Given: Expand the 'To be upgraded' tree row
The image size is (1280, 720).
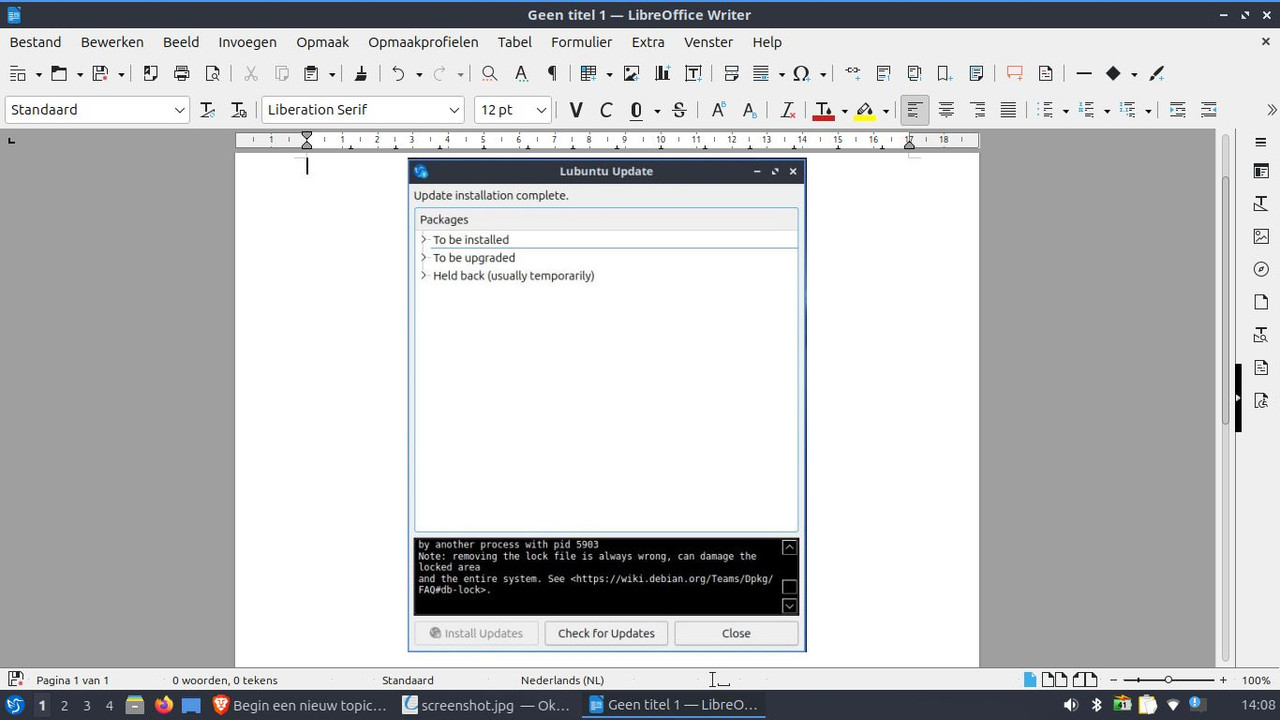Looking at the screenshot, I should point(424,258).
